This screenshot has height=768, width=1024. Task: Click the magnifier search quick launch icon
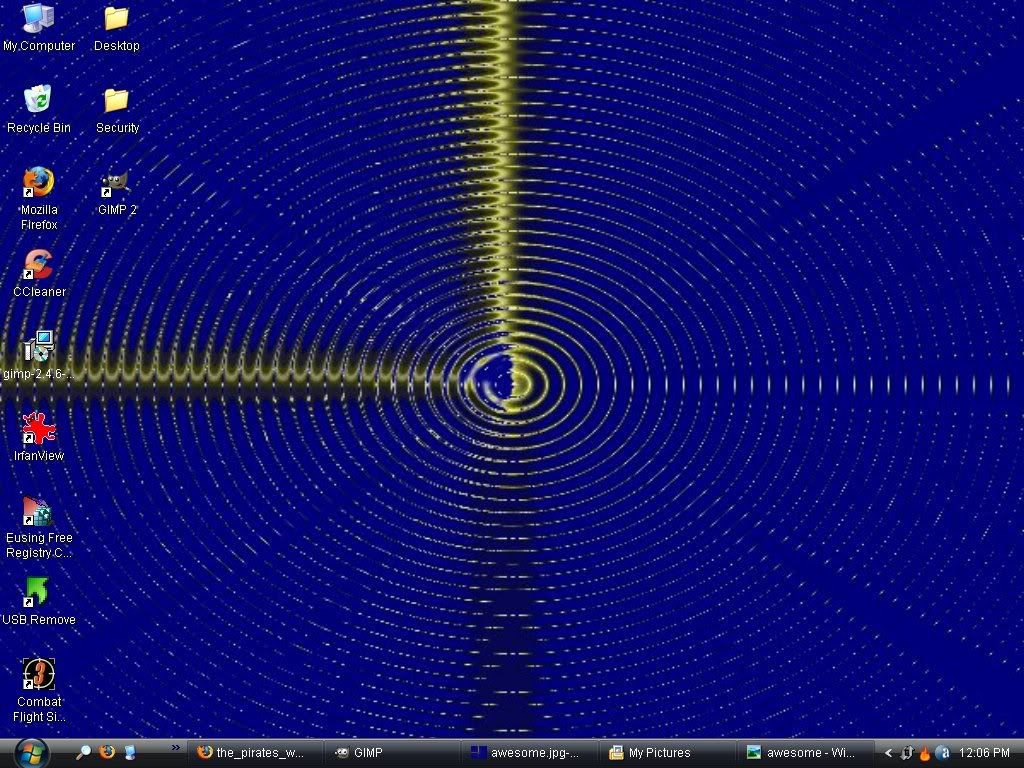tap(83, 752)
